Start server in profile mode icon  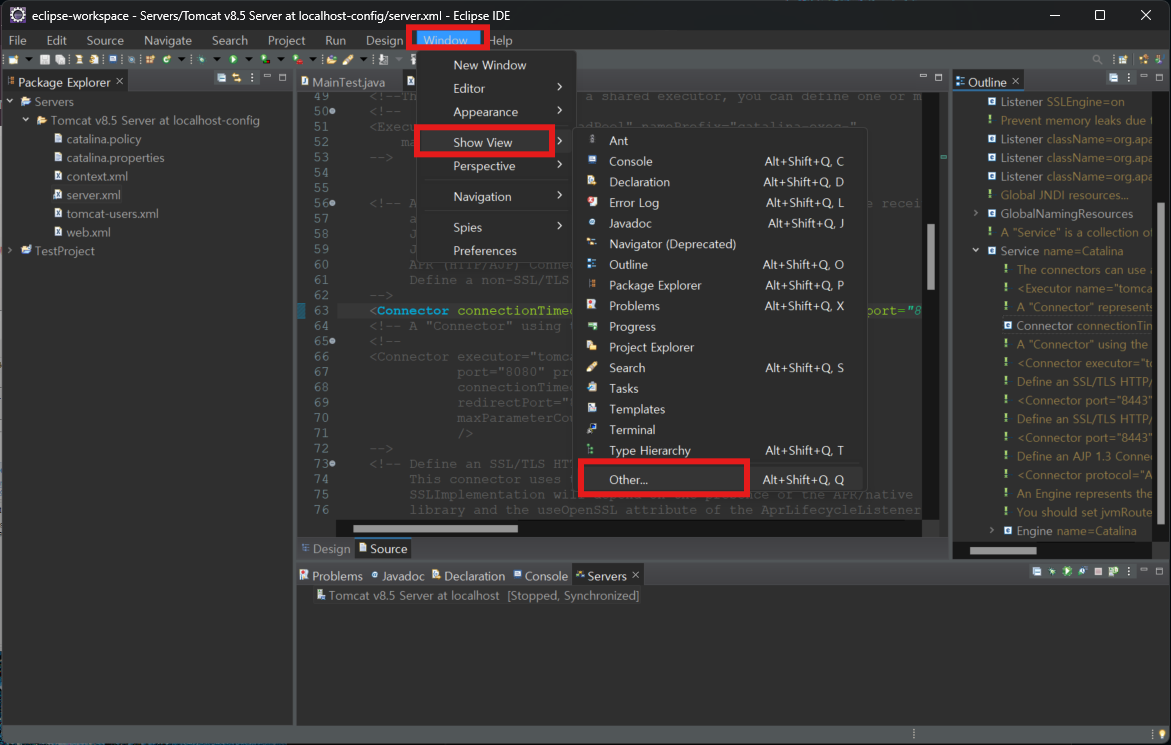pyautogui.click(x=1083, y=572)
